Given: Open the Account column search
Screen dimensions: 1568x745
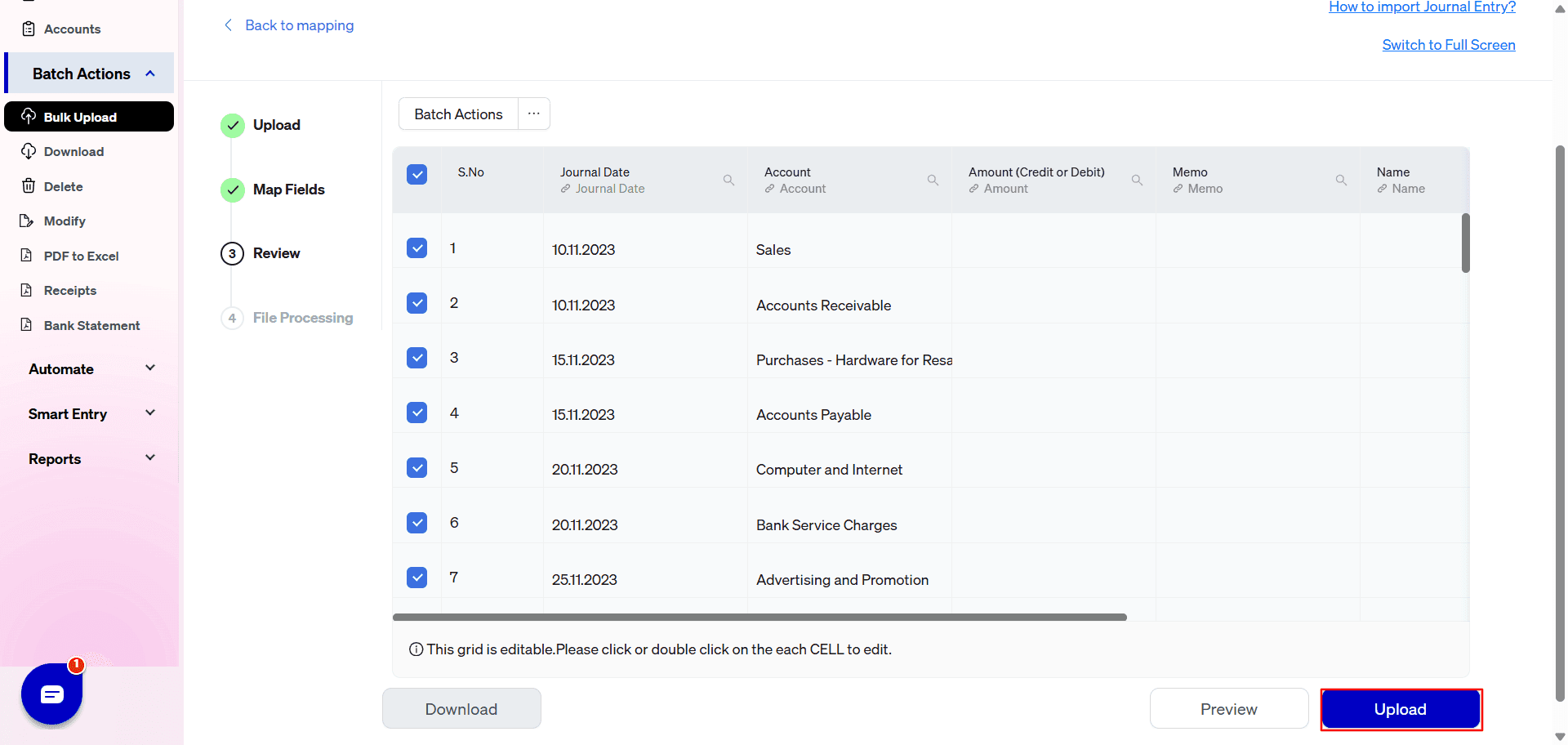Looking at the screenshot, I should pos(933,180).
